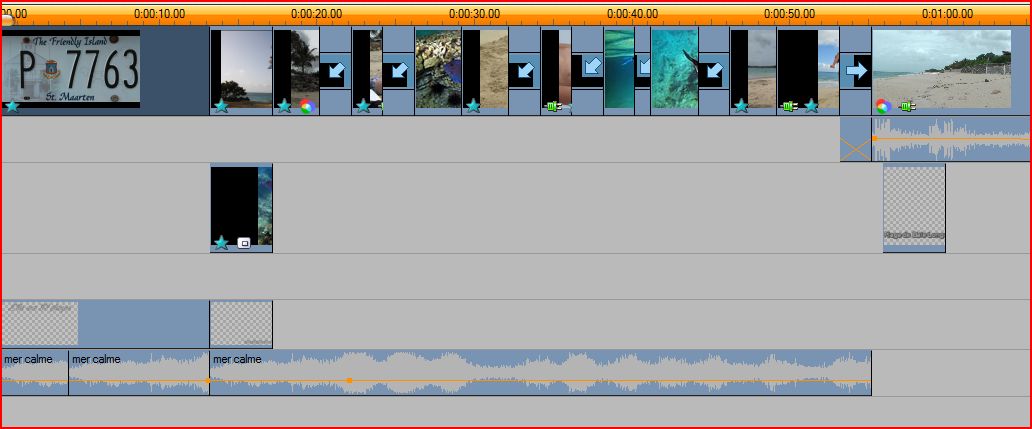Click the volume keyframe on the third mer calme clip
The width and height of the screenshot is (1032, 429).
349,380
